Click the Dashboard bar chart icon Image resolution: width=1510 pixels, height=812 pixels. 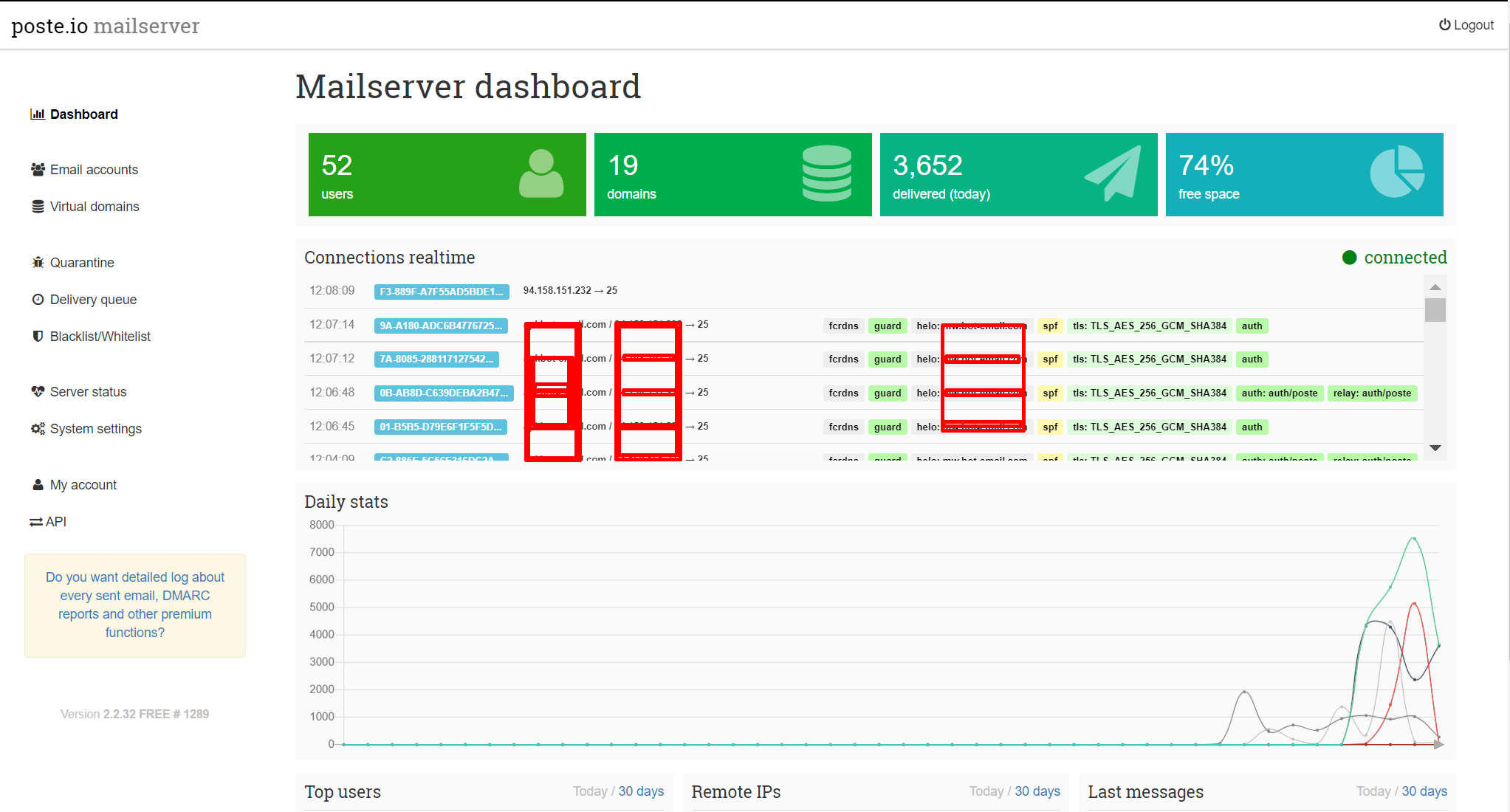pos(37,114)
